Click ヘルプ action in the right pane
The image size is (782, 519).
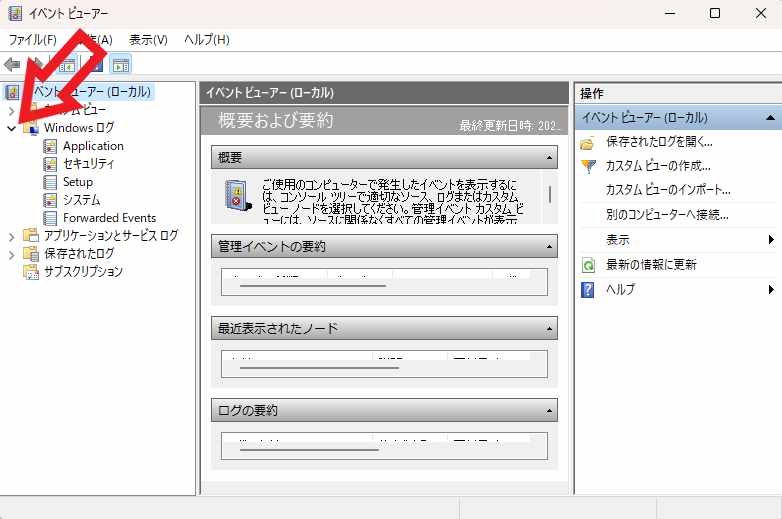pos(620,290)
